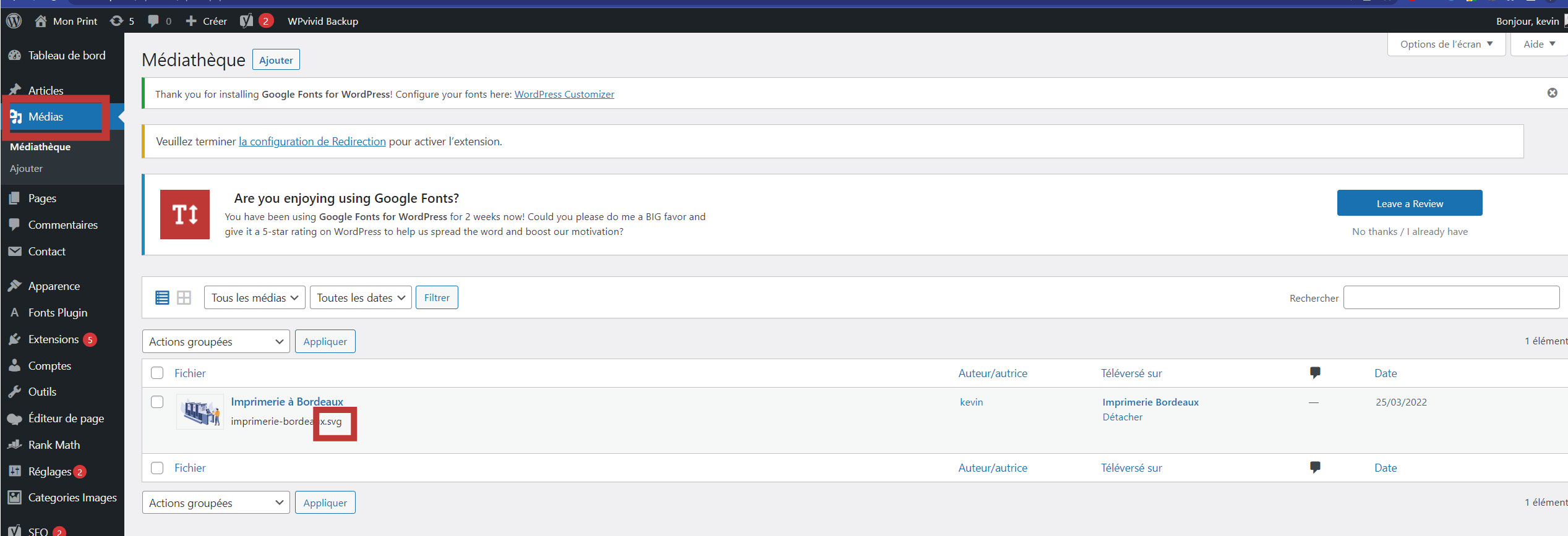Open Bonjour, kevin account menu
Image resolution: width=1568 pixels, height=536 pixels.
point(1528,21)
